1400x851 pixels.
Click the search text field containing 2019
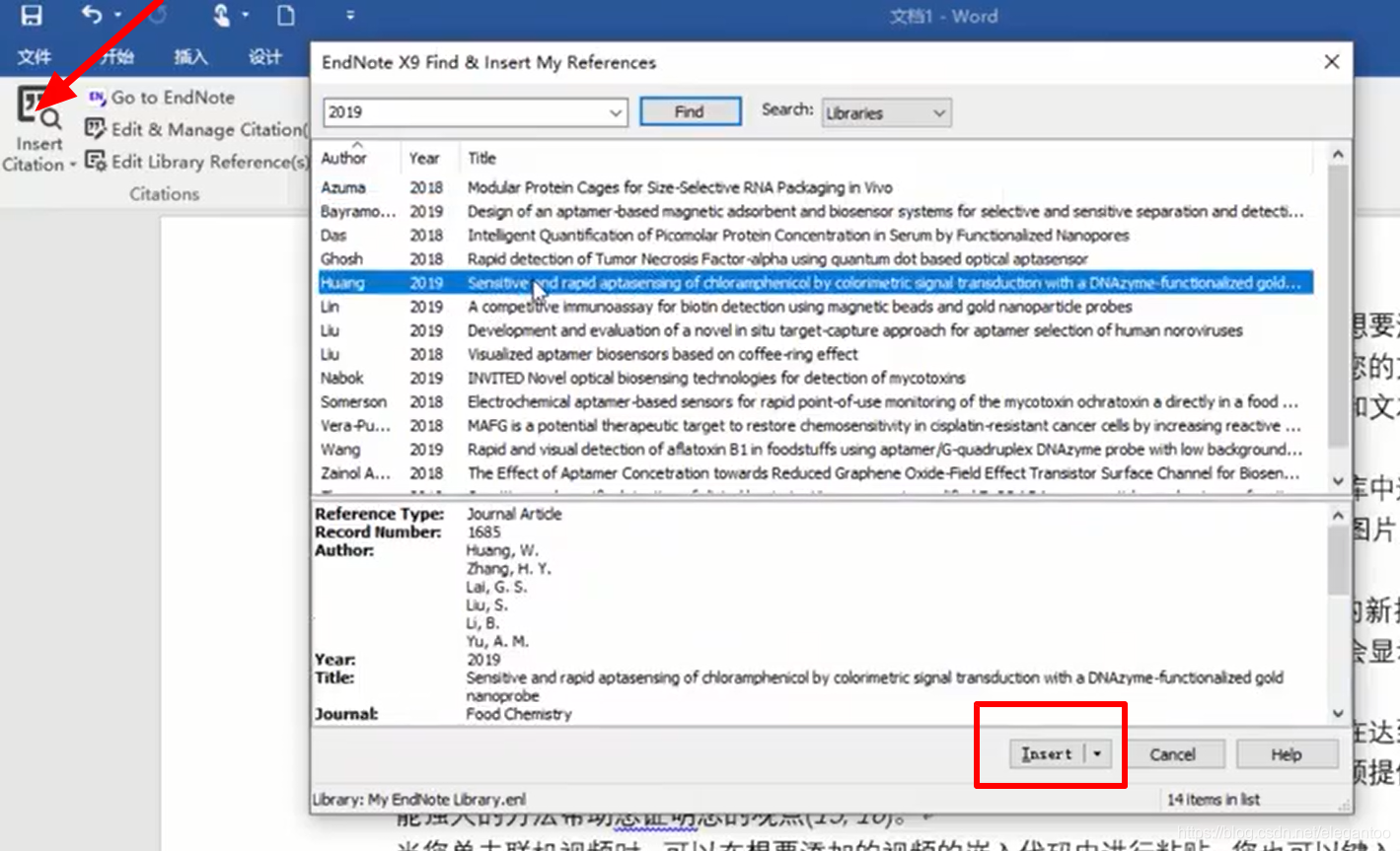pos(464,112)
